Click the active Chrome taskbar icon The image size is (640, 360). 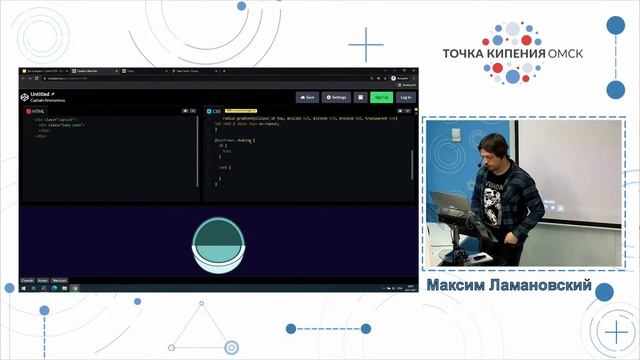pos(75,288)
